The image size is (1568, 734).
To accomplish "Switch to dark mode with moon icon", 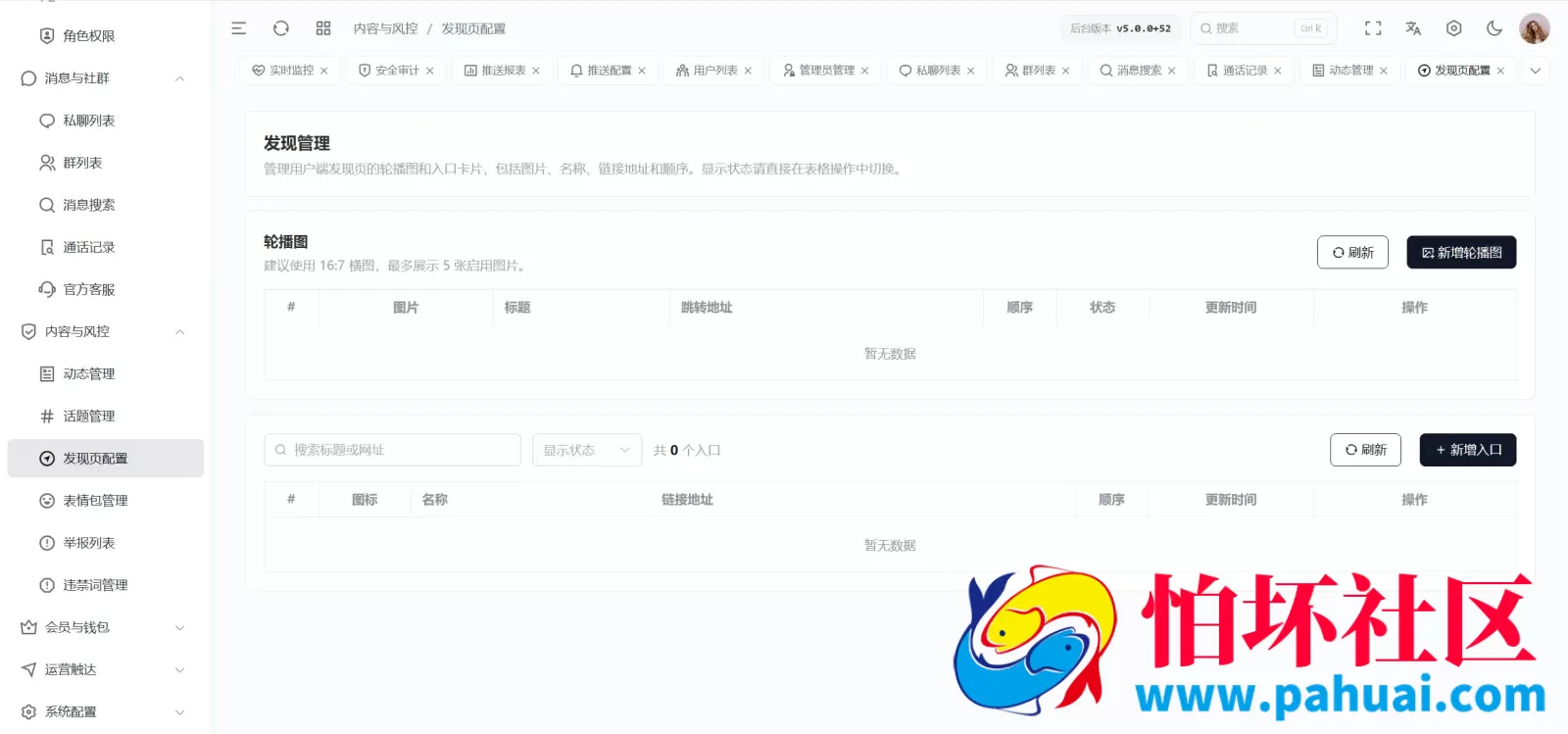I will click(x=1494, y=28).
